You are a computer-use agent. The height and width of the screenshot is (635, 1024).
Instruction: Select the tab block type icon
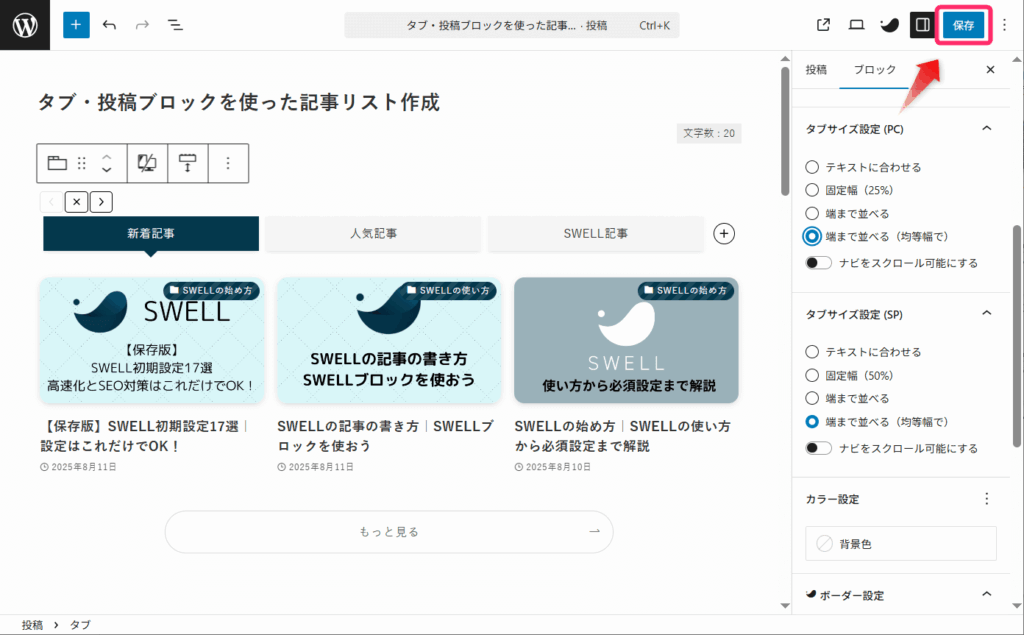click(57, 163)
